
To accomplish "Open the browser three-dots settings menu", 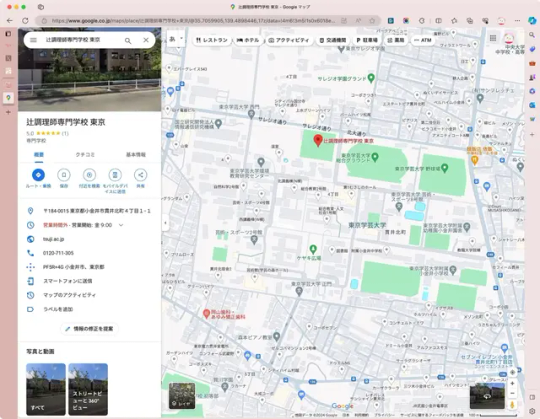I will tap(517, 21).
